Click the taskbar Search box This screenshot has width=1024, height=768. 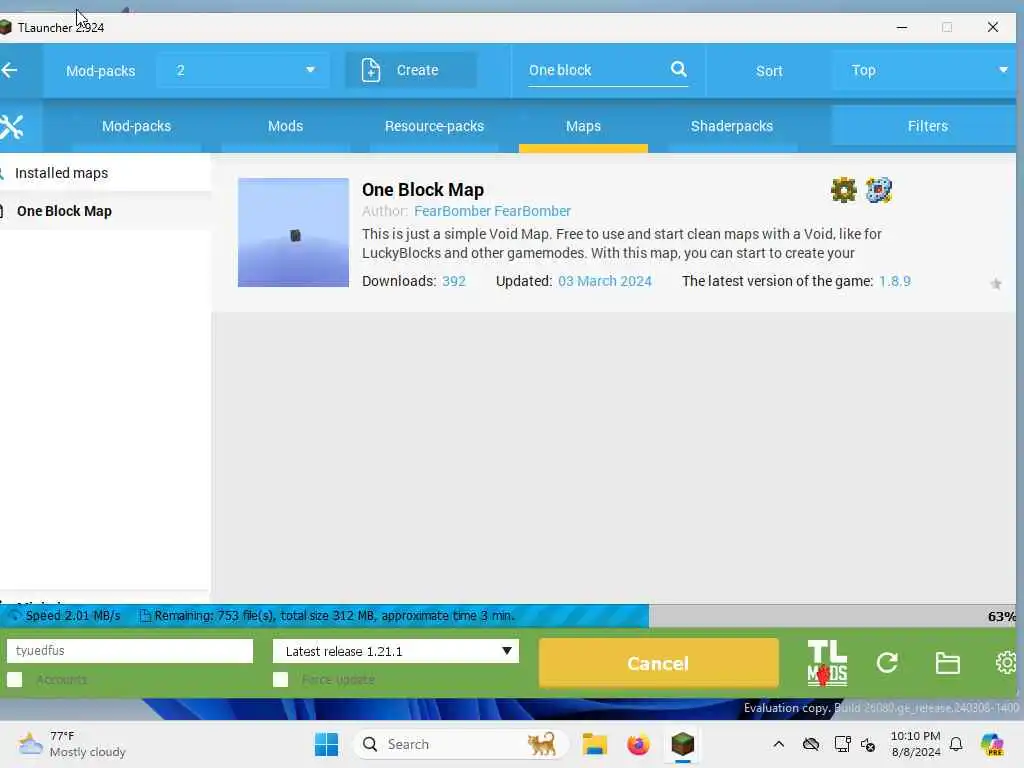tap(460, 744)
